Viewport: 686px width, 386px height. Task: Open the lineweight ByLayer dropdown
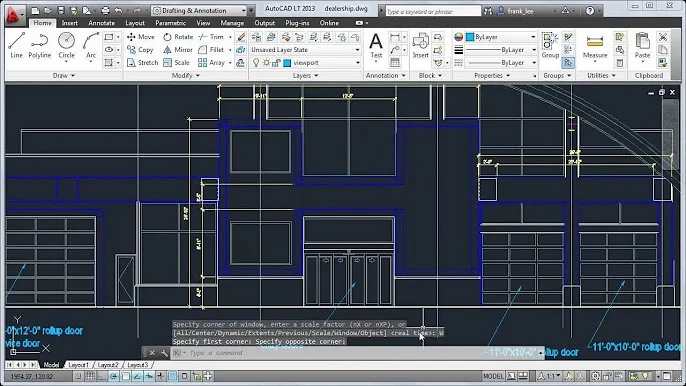(x=501, y=50)
